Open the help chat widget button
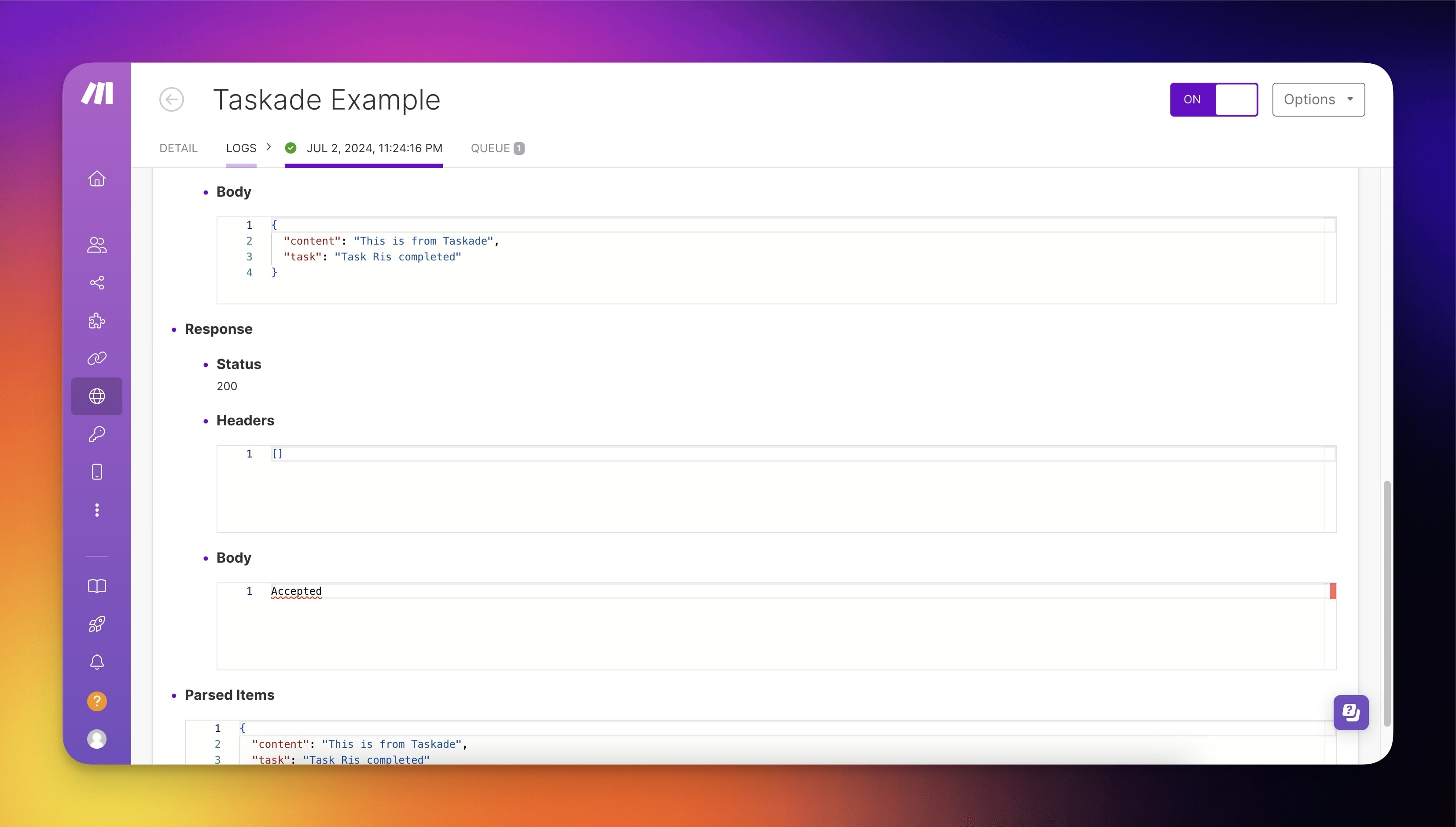Screen dimensions: 1456x827 pos(1350,712)
